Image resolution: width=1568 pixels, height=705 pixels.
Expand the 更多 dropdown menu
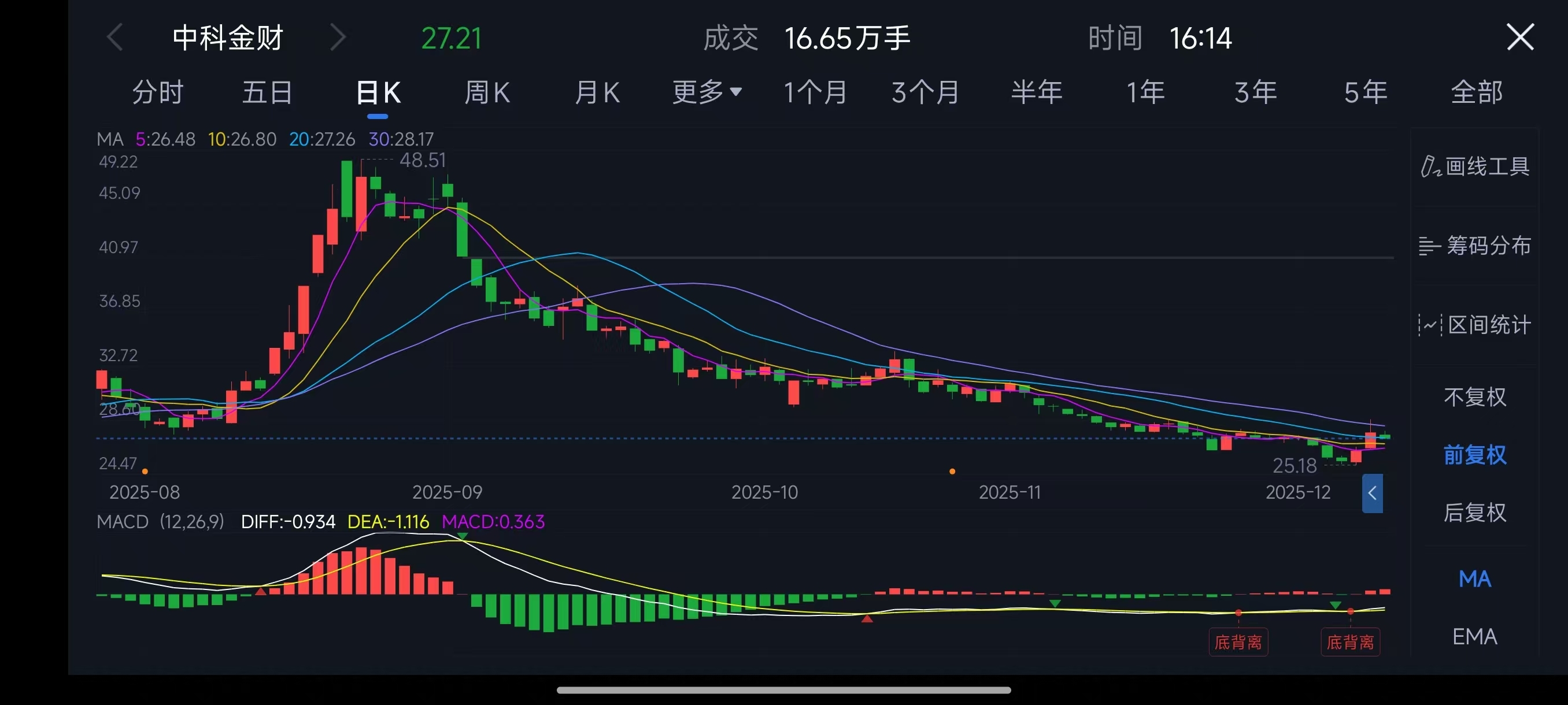(707, 92)
